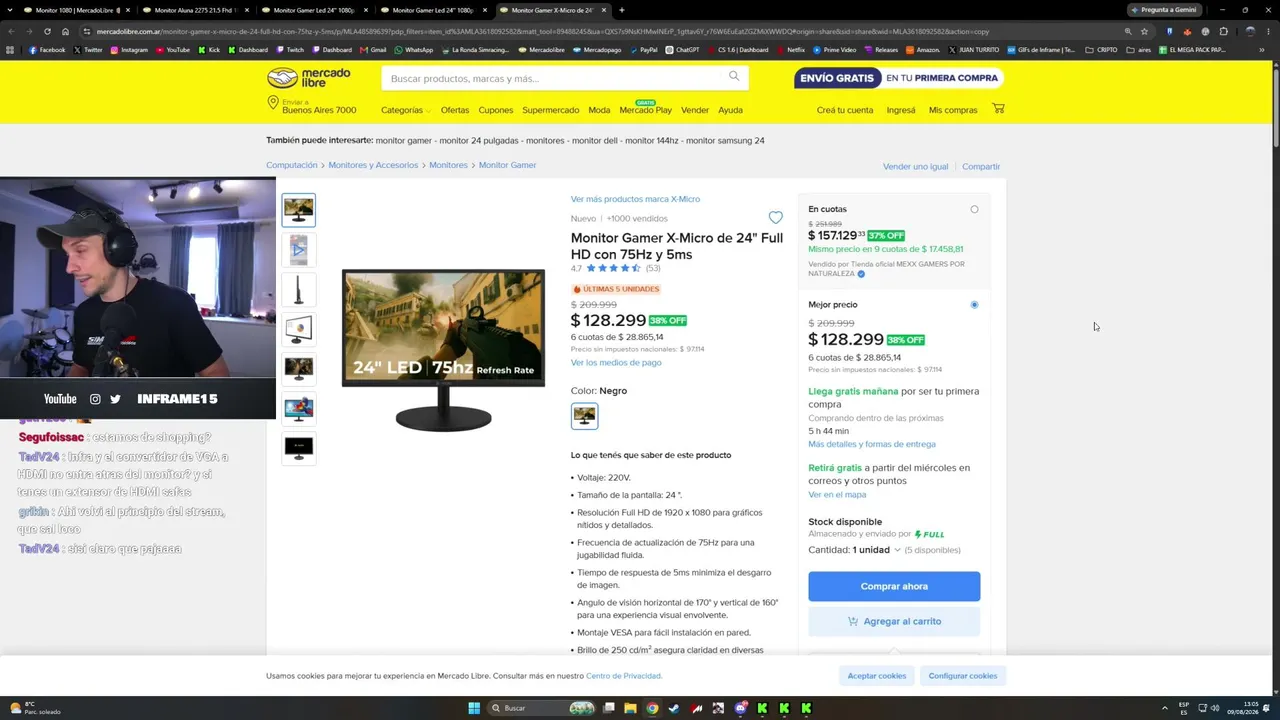
Task: Select the En cuotas payment option
Action: pyautogui.click(x=974, y=209)
